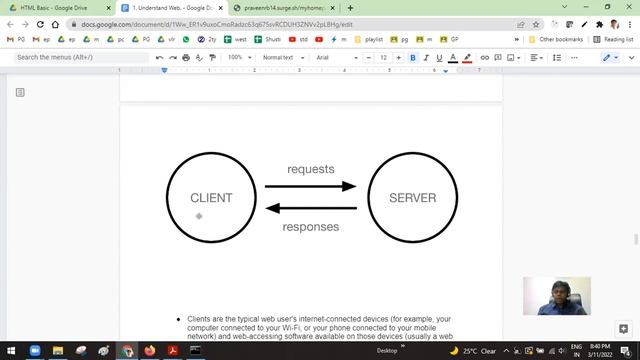Viewport: 640px width, 360px height.
Task: Open the Chrome three-dot menu
Action: click(x=630, y=24)
